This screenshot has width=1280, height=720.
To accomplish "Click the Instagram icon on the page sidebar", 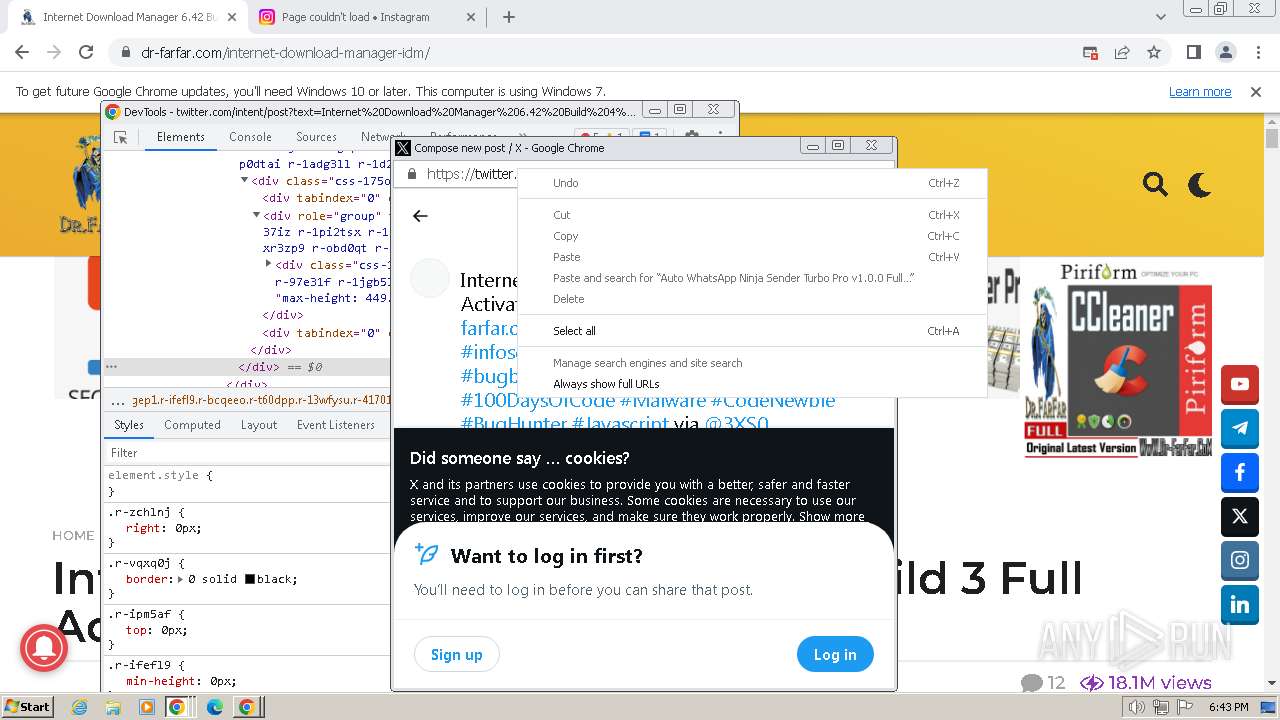I will (1240, 560).
